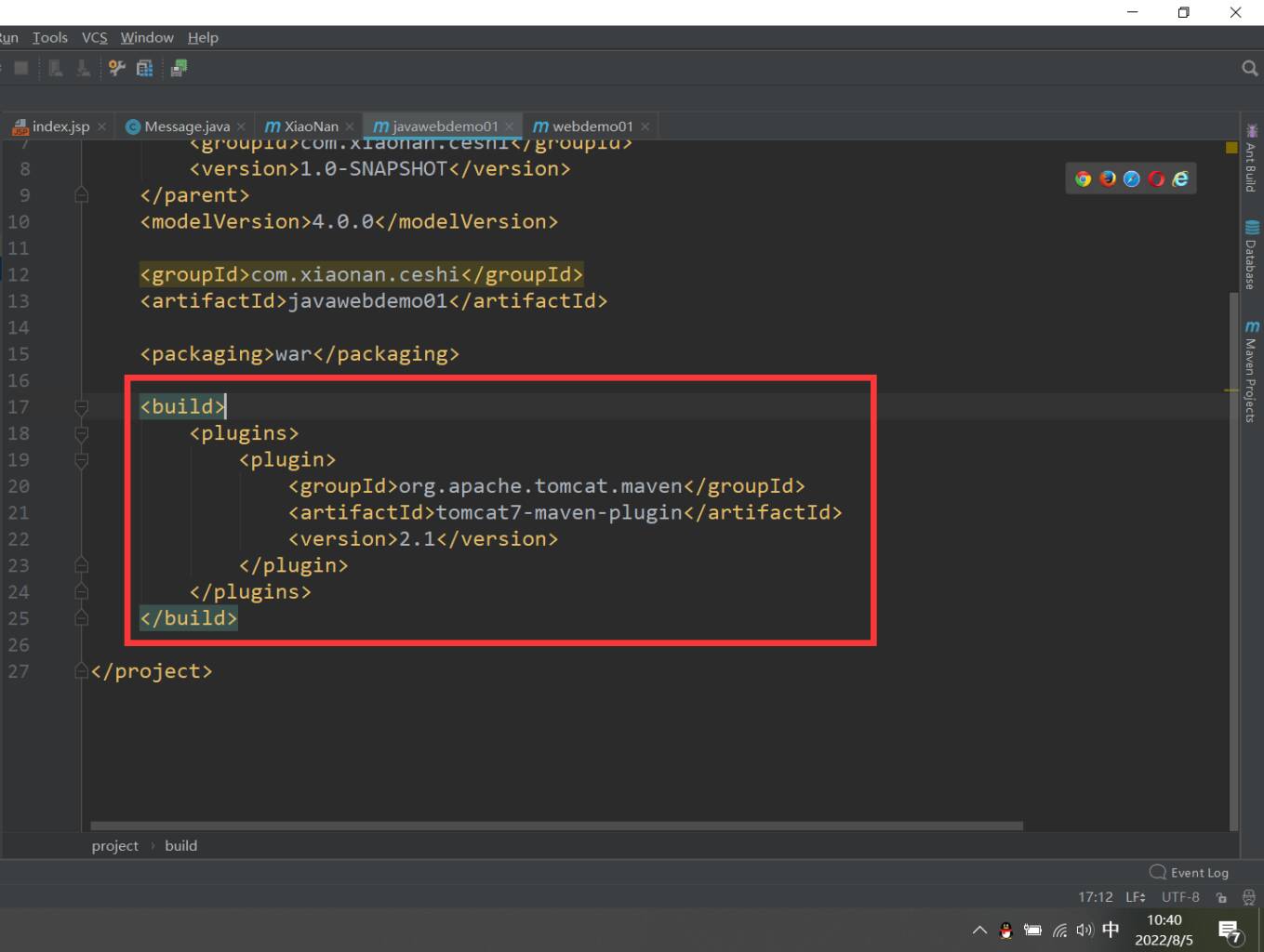
Task: Open the page in Internet Explorer icon
Action: click(x=1180, y=178)
